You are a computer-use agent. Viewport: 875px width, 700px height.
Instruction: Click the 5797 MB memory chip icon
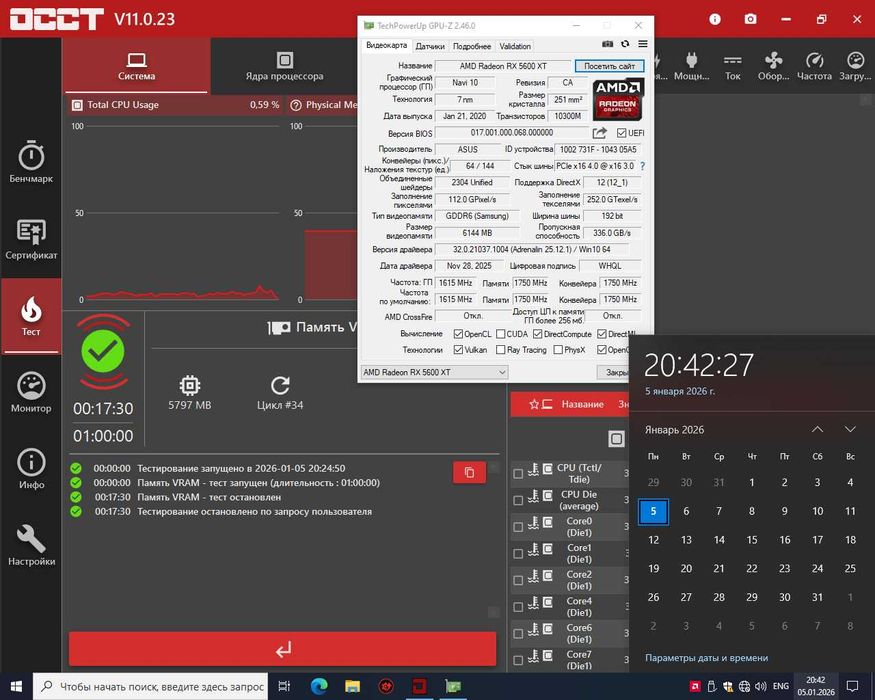[190, 385]
